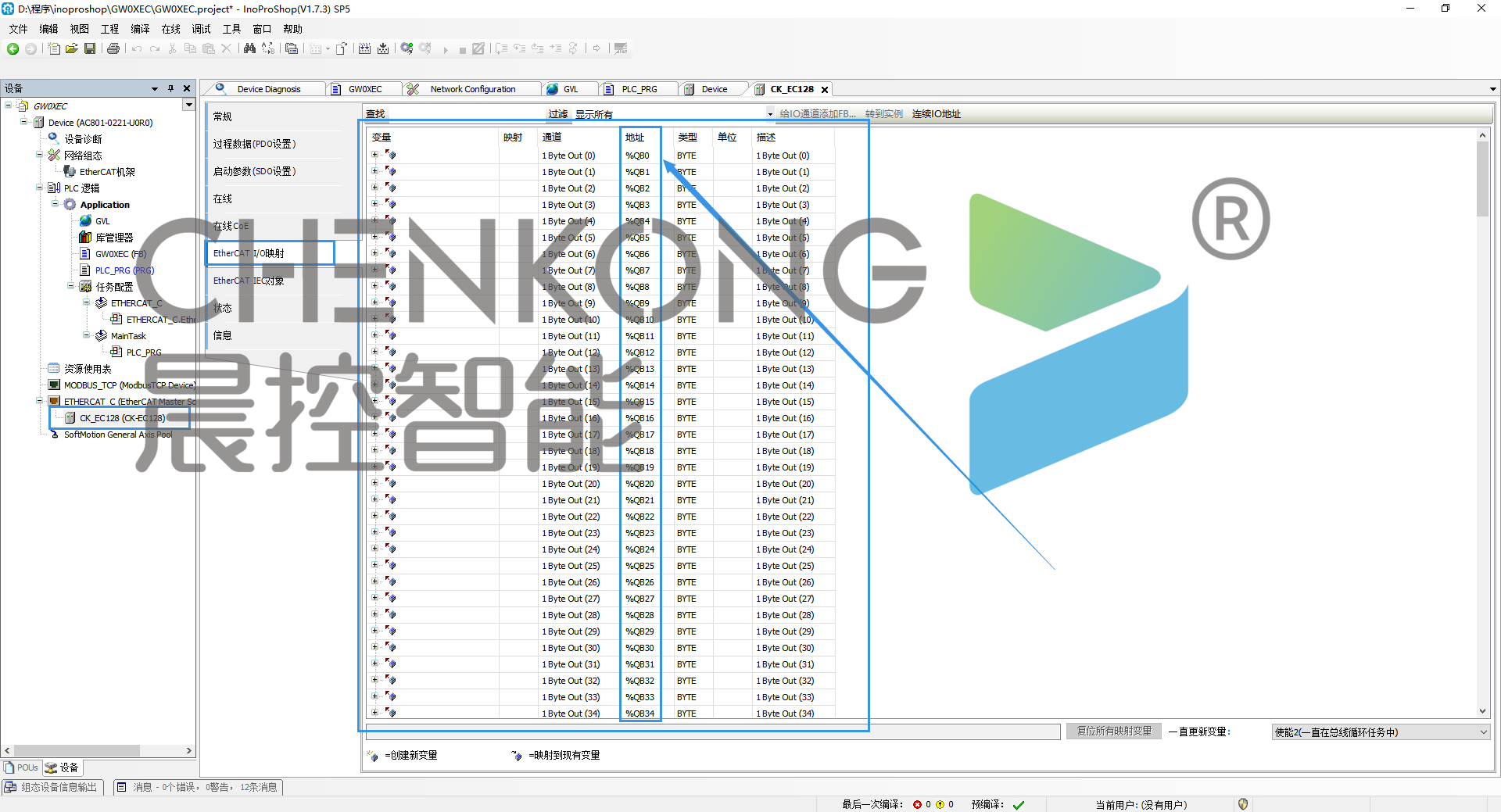Click the green back navigation arrow
Screen dimensions: 1501x812
(13, 48)
